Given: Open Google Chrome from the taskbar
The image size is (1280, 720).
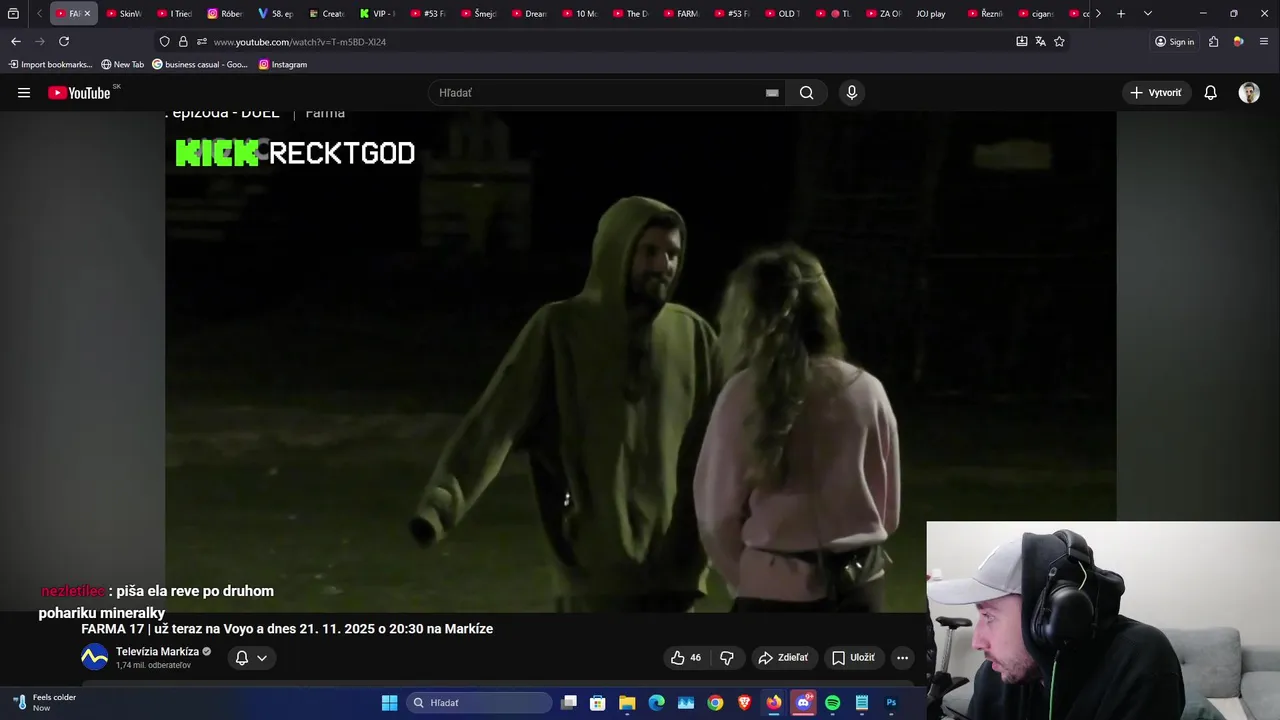Looking at the screenshot, I should coord(715,703).
